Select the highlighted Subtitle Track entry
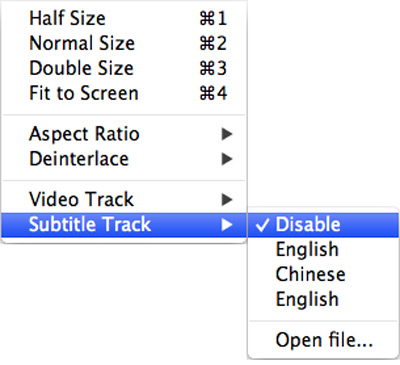The width and height of the screenshot is (400, 365). (124, 225)
